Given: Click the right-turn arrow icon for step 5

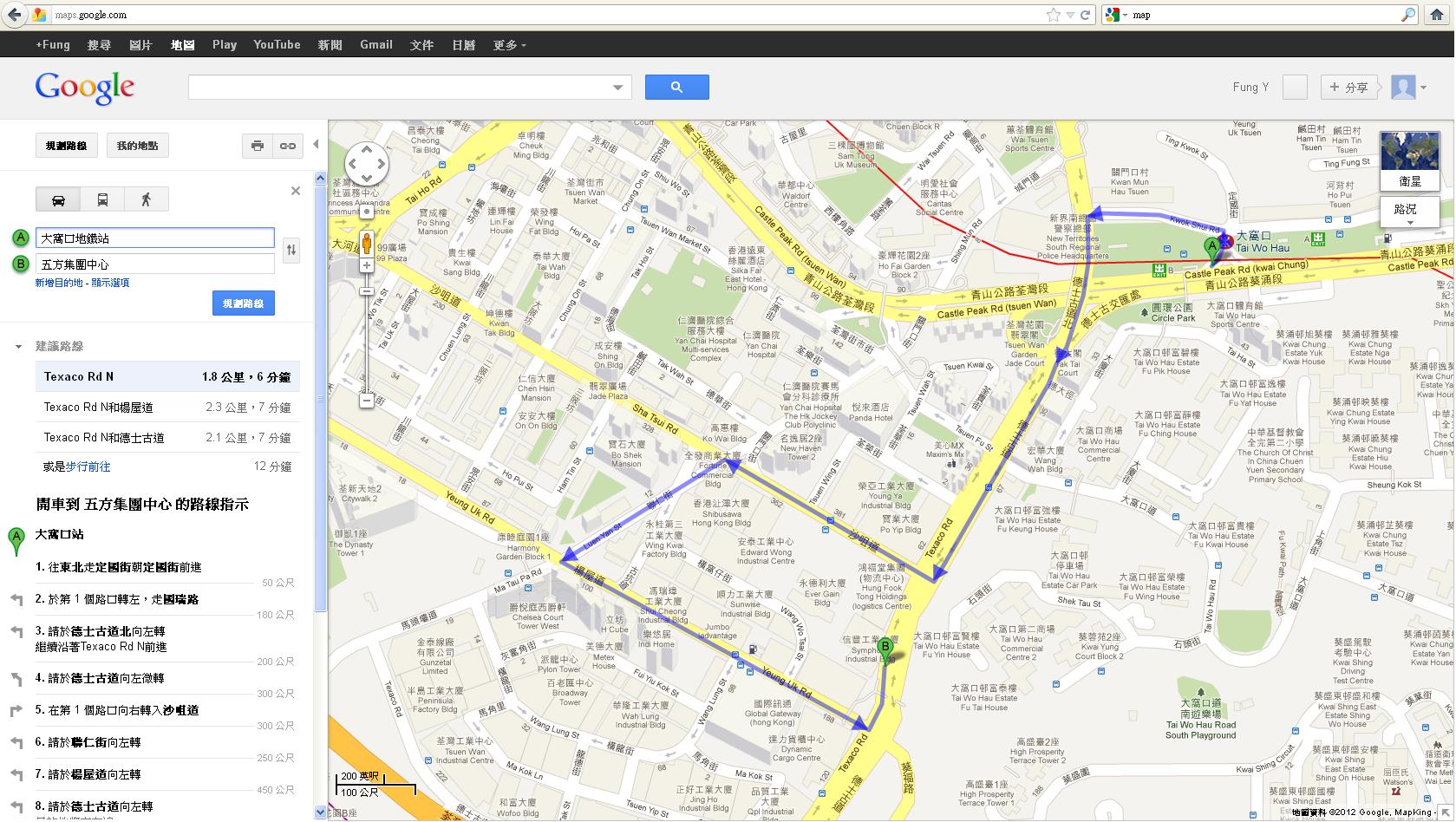Looking at the screenshot, I should [x=16, y=711].
